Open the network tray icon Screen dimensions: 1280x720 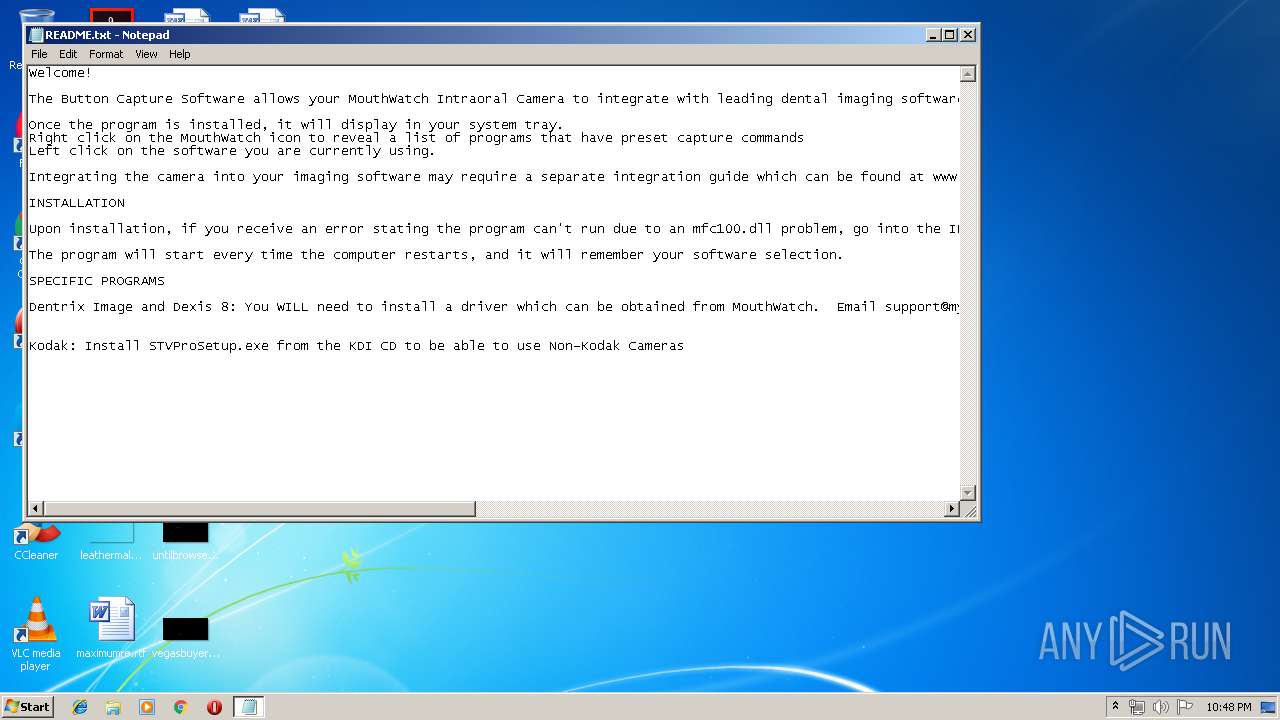tap(1137, 707)
